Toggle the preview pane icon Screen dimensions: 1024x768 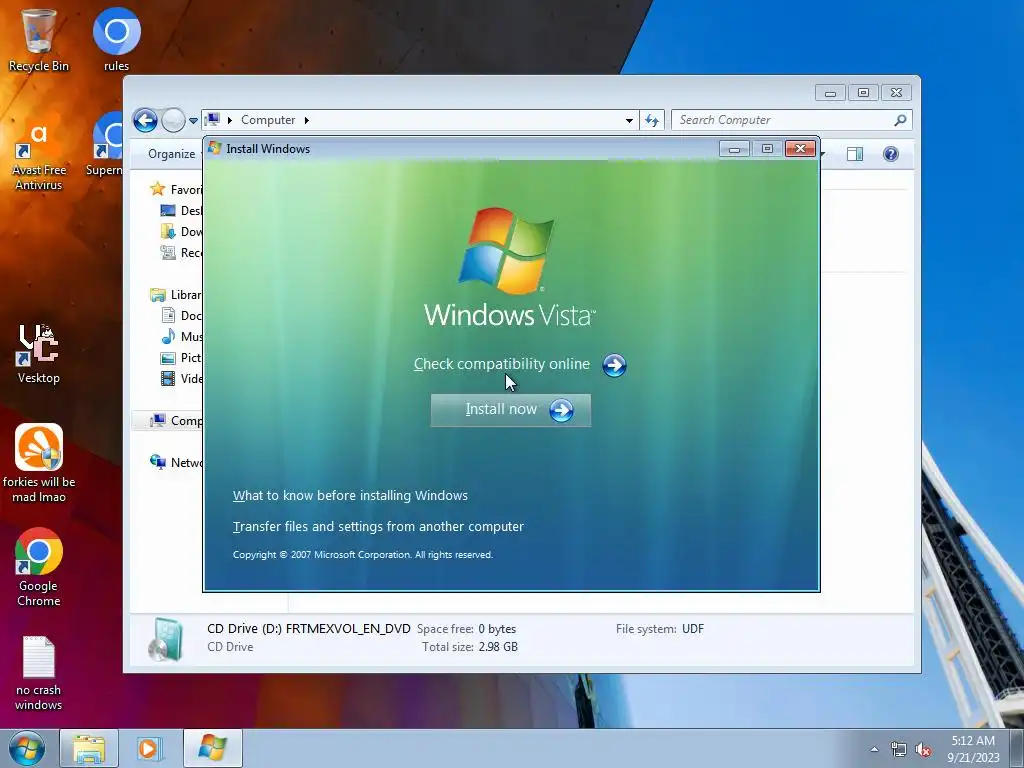pos(854,154)
